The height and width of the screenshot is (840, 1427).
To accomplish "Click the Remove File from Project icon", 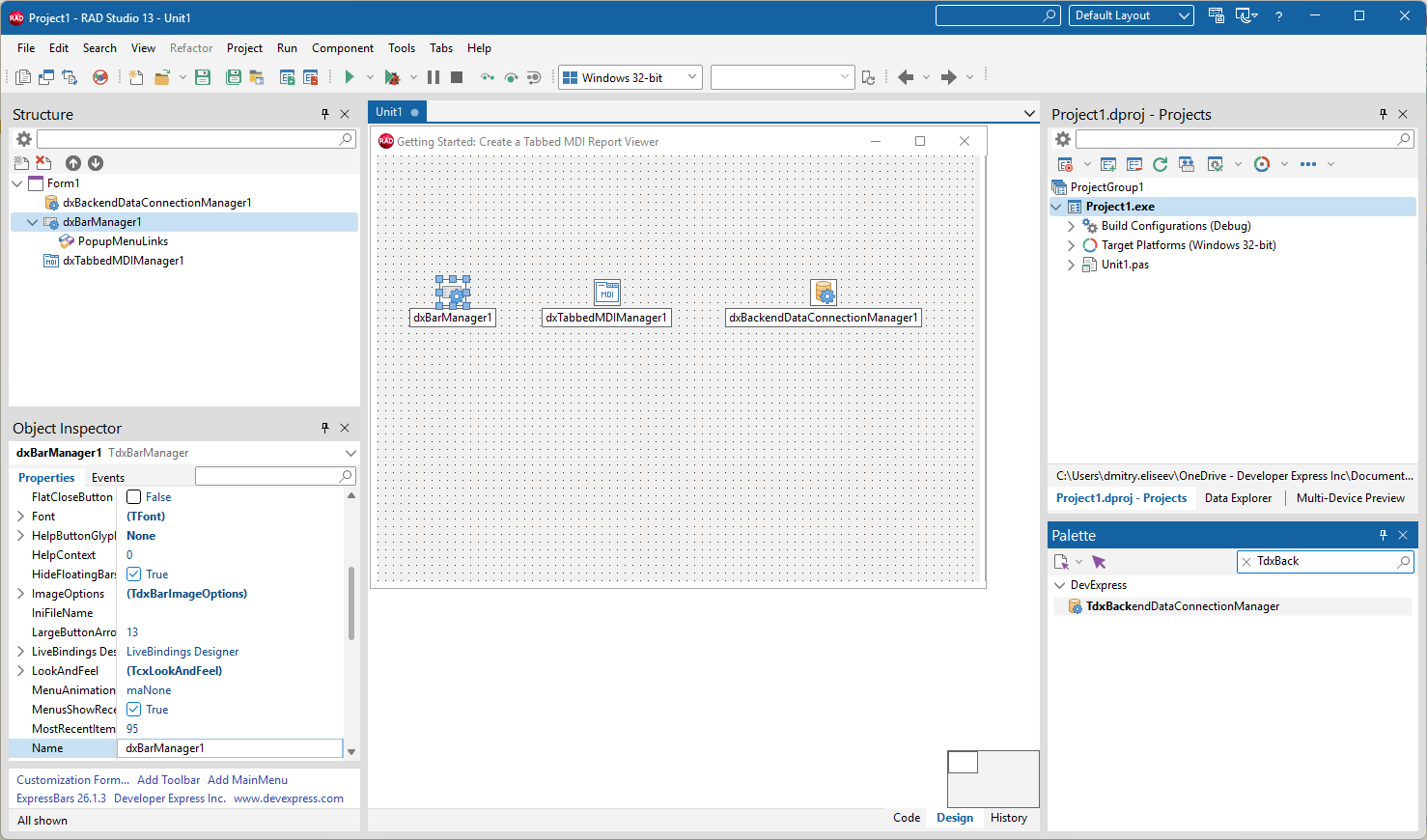I will [x=311, y=77].
